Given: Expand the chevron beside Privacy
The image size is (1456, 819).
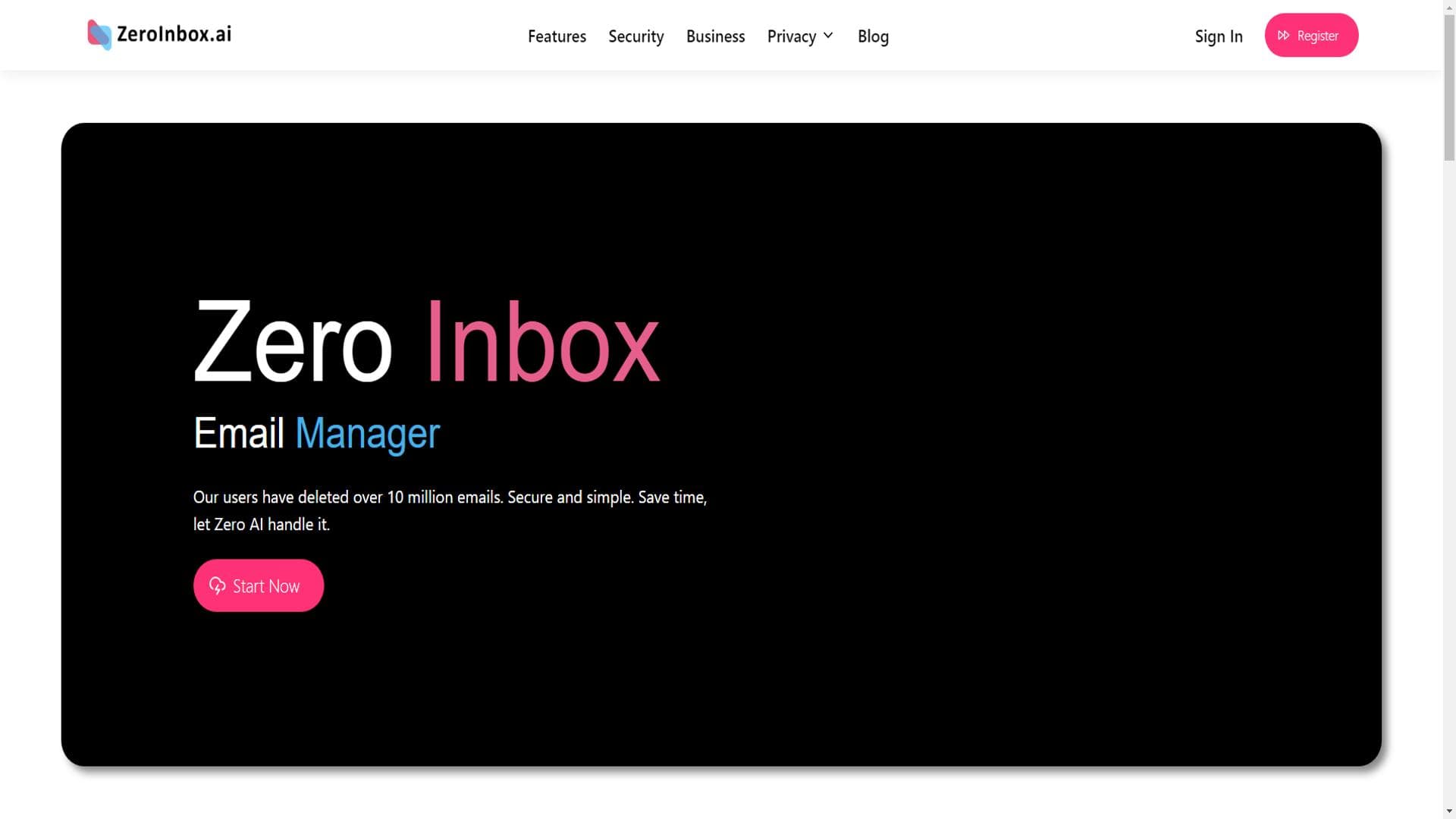Looking at the screenshot, I should [828, 36].
